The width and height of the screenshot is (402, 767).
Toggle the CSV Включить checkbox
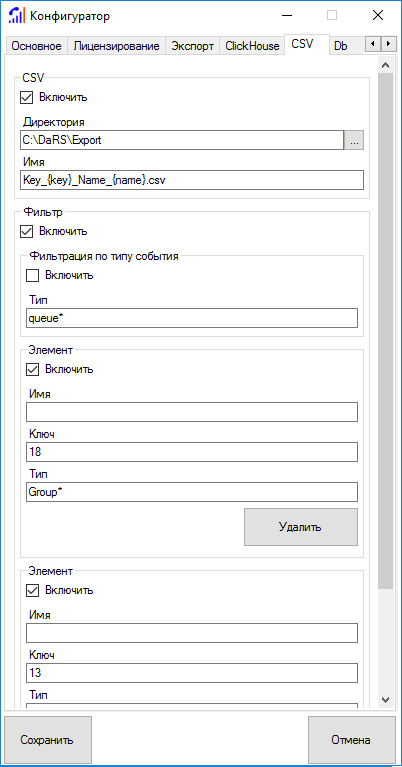coord(26,97)
